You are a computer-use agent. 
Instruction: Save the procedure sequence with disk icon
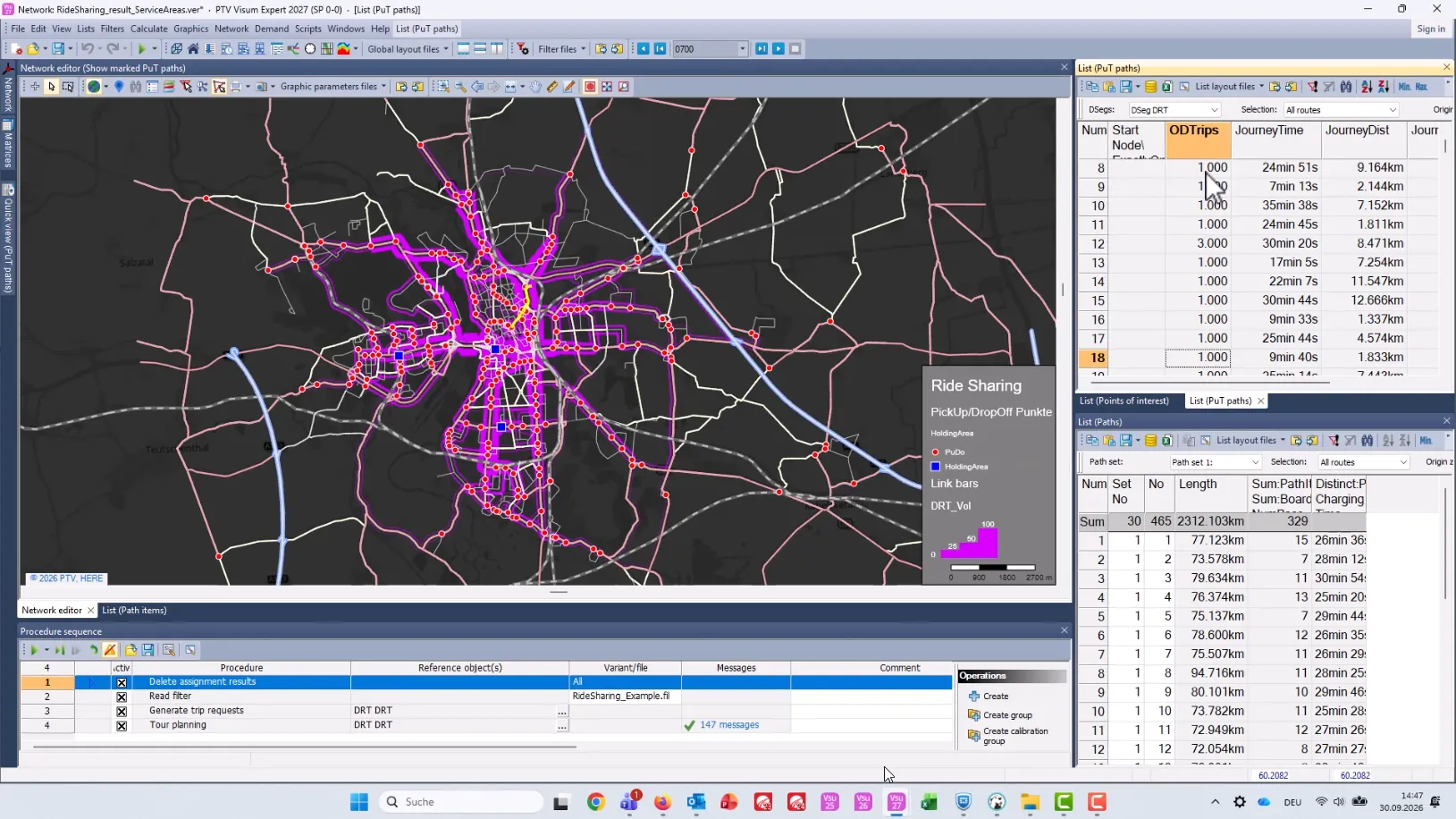pos(148,650)
